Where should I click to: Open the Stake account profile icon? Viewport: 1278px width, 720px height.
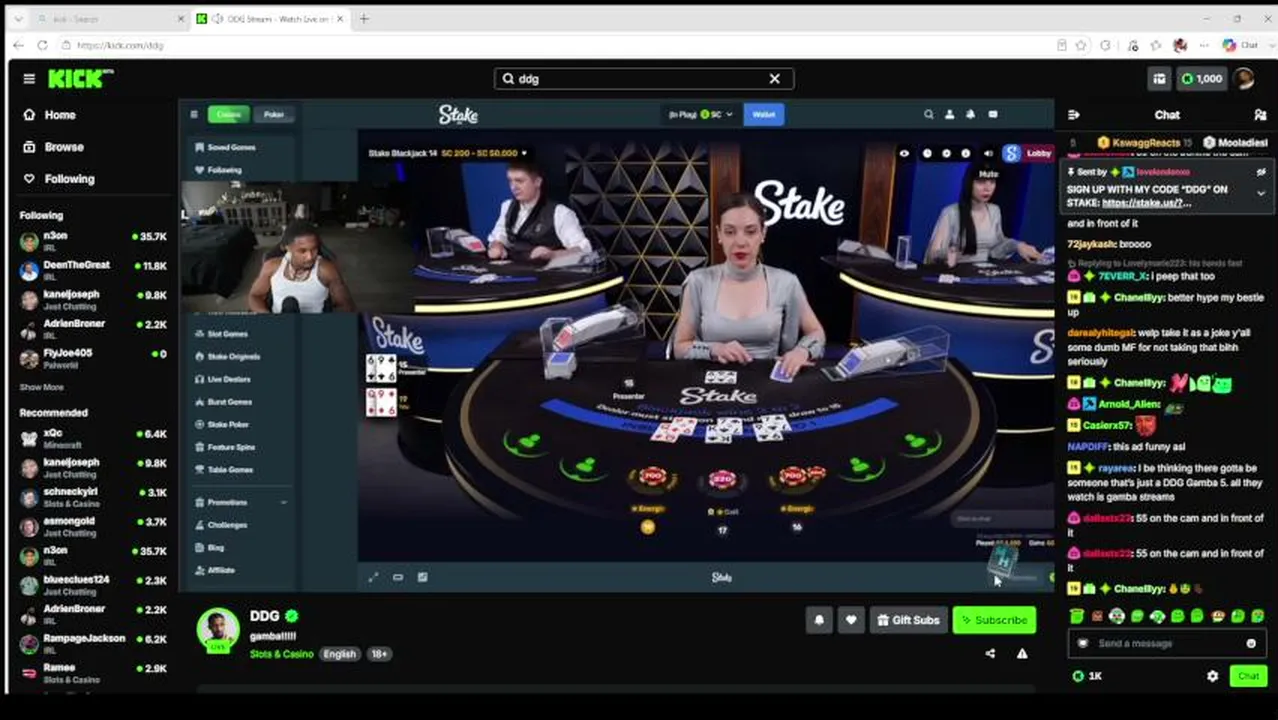click(x=950, y=114)
